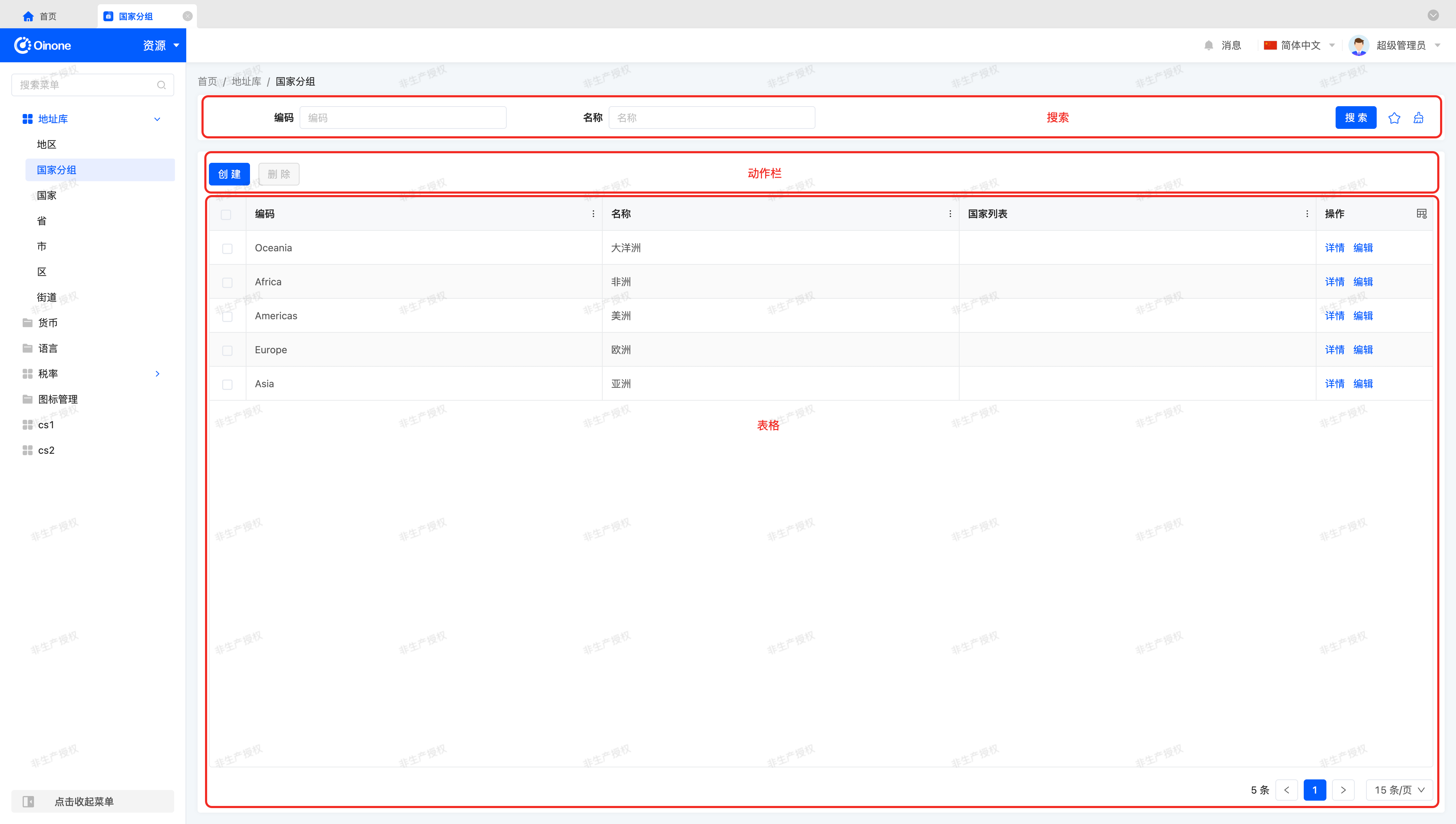1456x824 pixels.
Task: Open the 国家 sidebar menu item
Action: [x=46, y=195]
